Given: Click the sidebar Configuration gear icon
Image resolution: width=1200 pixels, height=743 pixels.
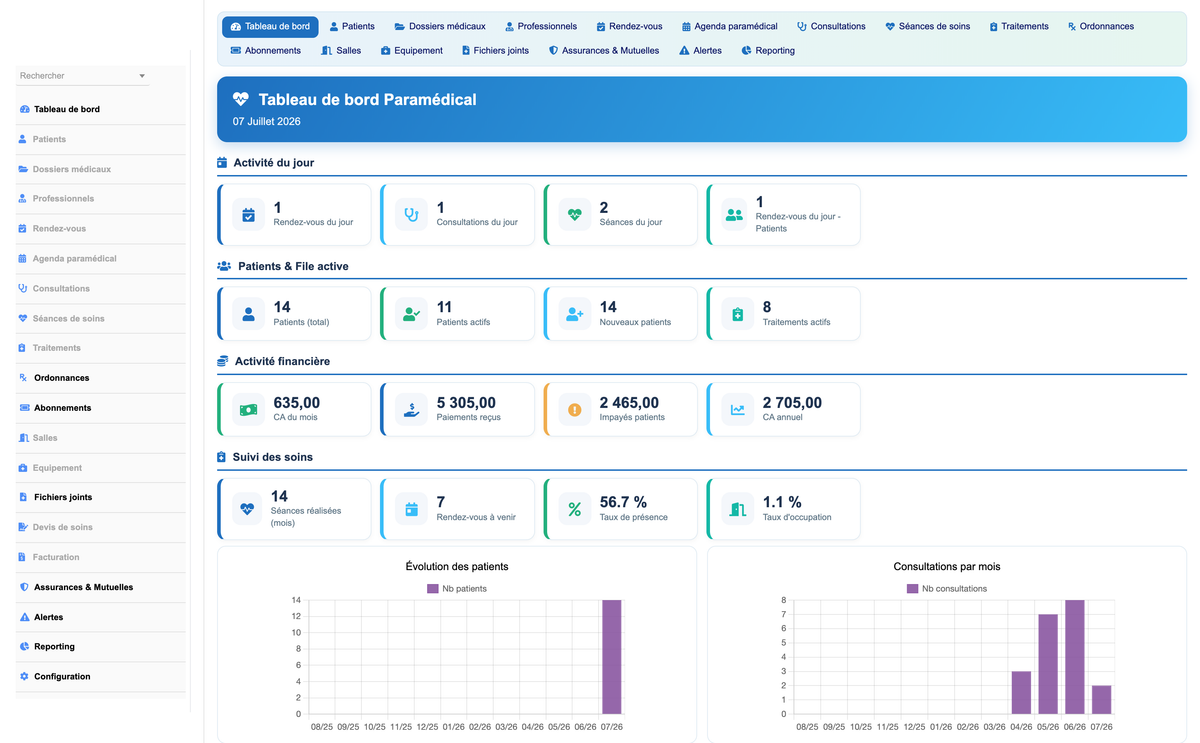Looking at the screenshot, I should coord(24,677).
